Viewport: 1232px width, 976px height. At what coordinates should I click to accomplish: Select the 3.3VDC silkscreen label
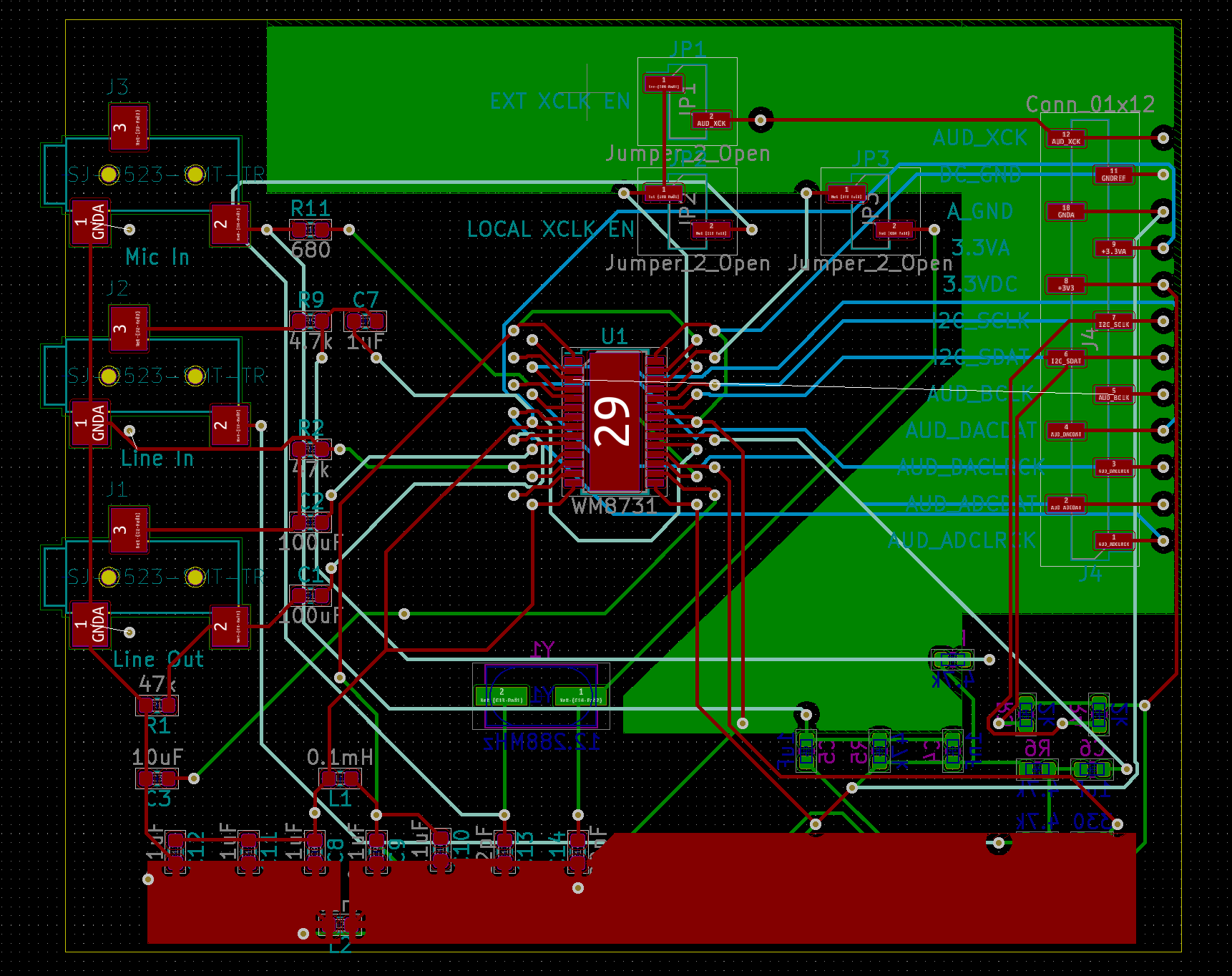click(980, 285)
